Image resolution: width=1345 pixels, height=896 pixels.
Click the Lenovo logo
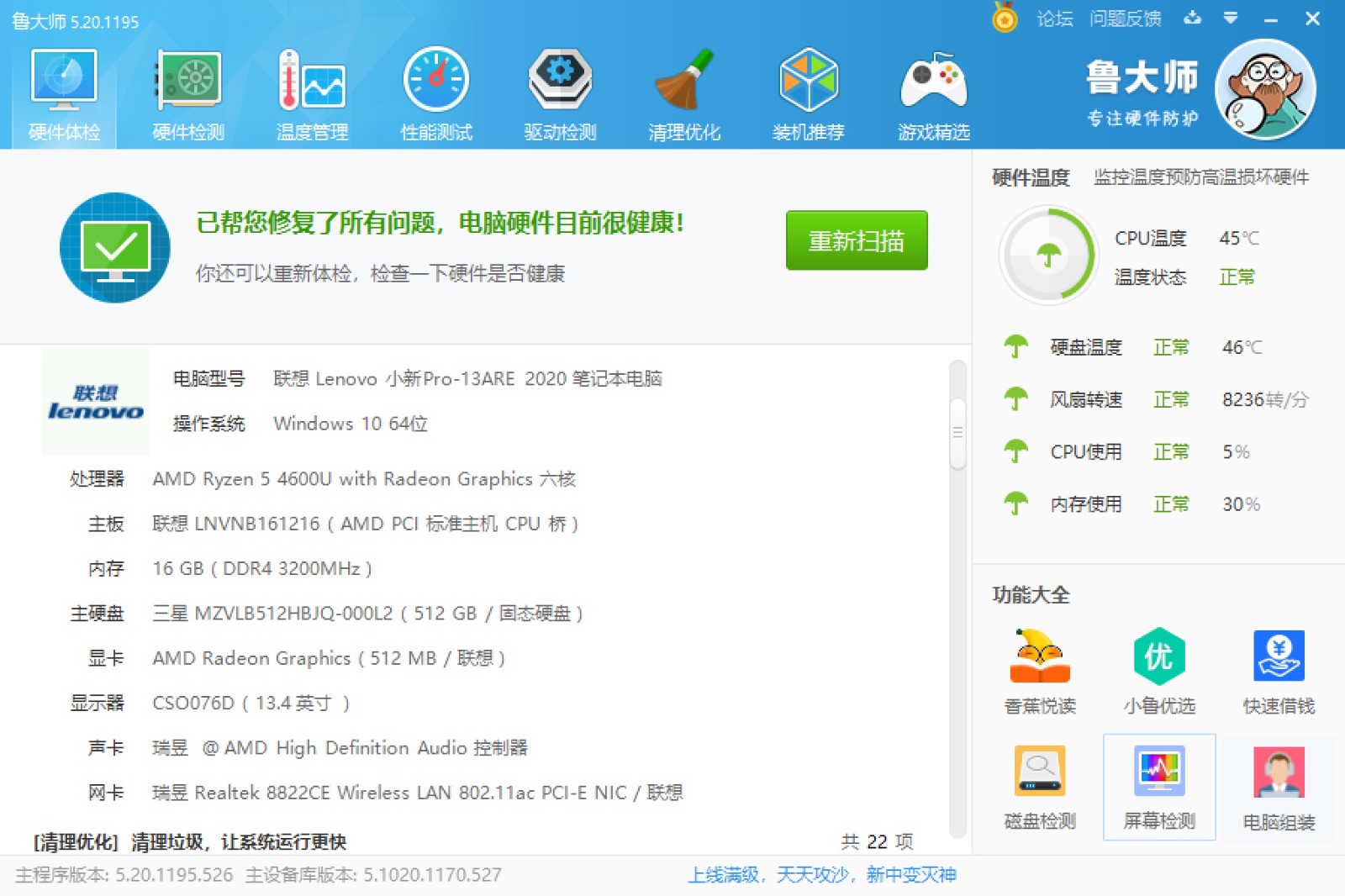point(96,402)
